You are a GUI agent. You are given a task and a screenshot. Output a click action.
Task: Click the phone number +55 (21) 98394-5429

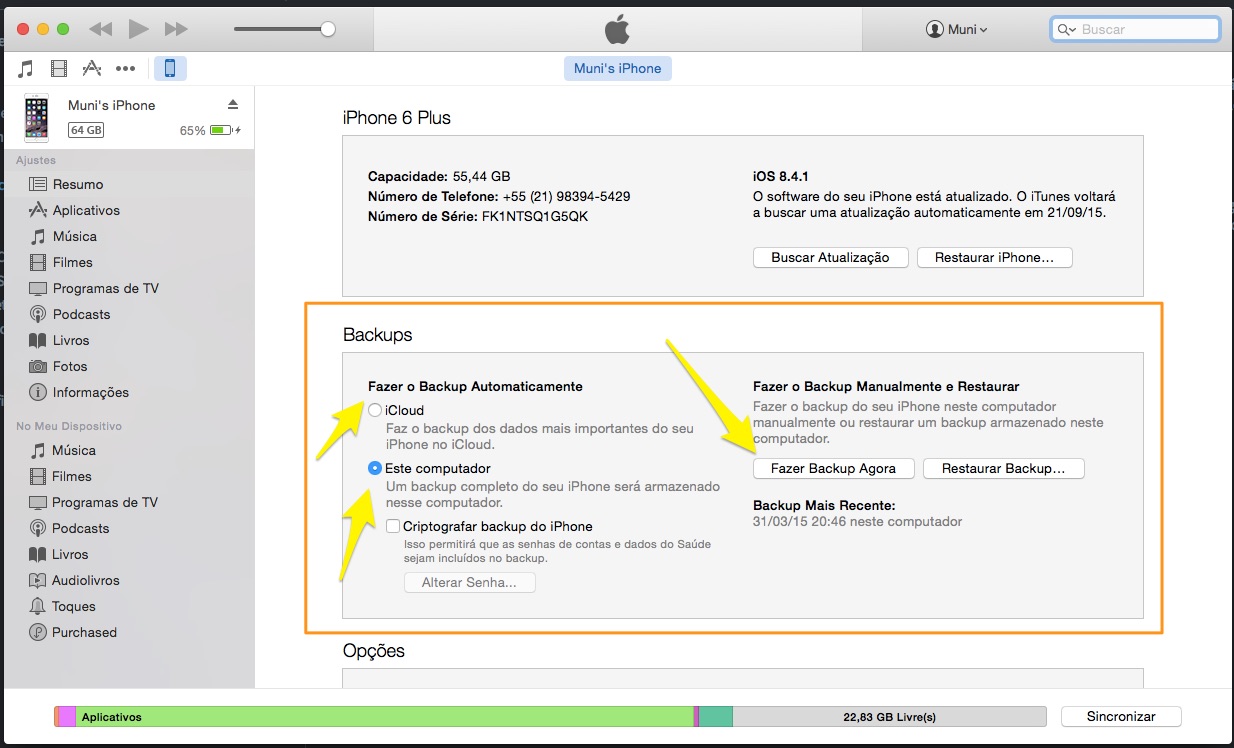[566, 196]
